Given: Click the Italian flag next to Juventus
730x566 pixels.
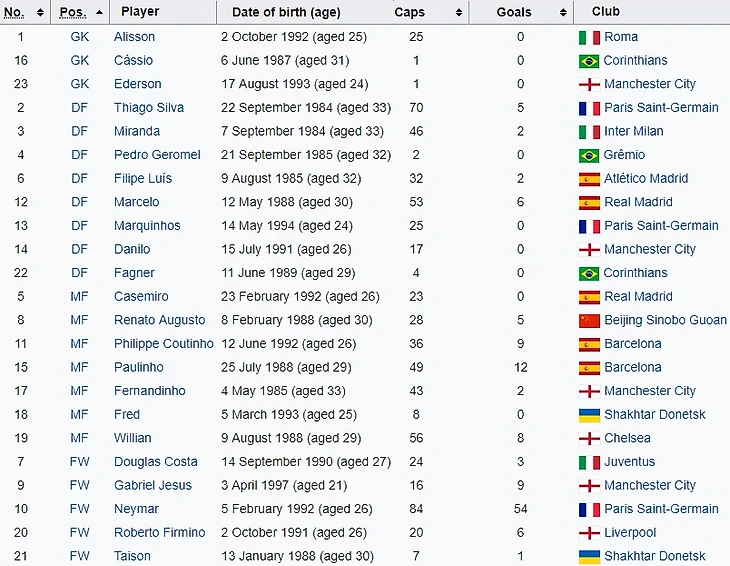Looking at the screenshot, I should pos(589,462).
